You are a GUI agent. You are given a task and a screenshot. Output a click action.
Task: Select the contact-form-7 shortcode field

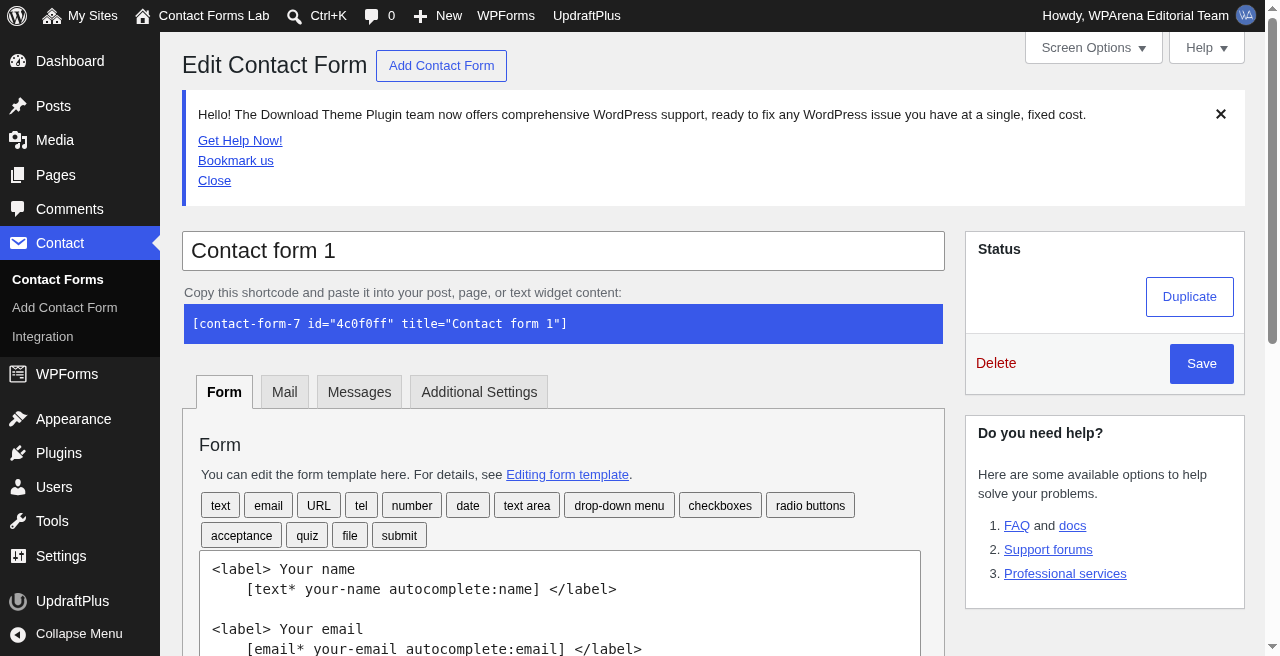[x=563, y=324]
